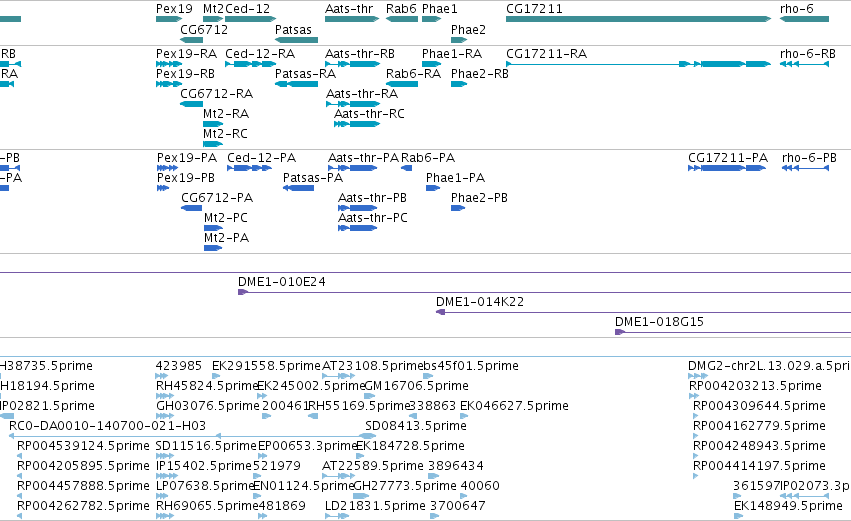851x521 pixels.
Task: Select EST GH03076.5prime
Action: click(208, 406)
